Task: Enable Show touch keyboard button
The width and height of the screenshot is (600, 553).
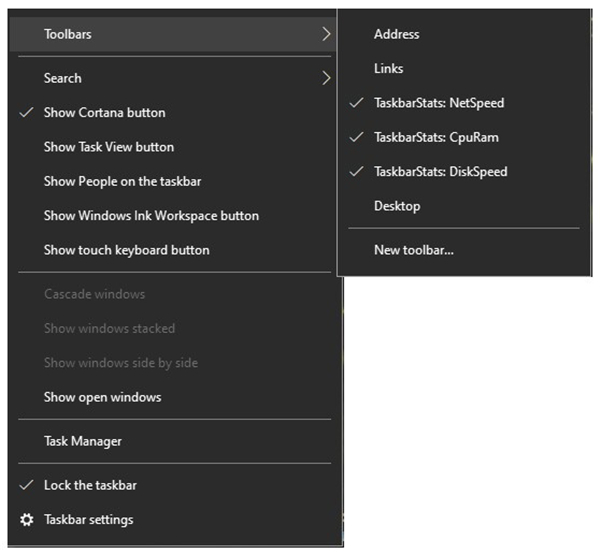Action: tap(126, 250)
